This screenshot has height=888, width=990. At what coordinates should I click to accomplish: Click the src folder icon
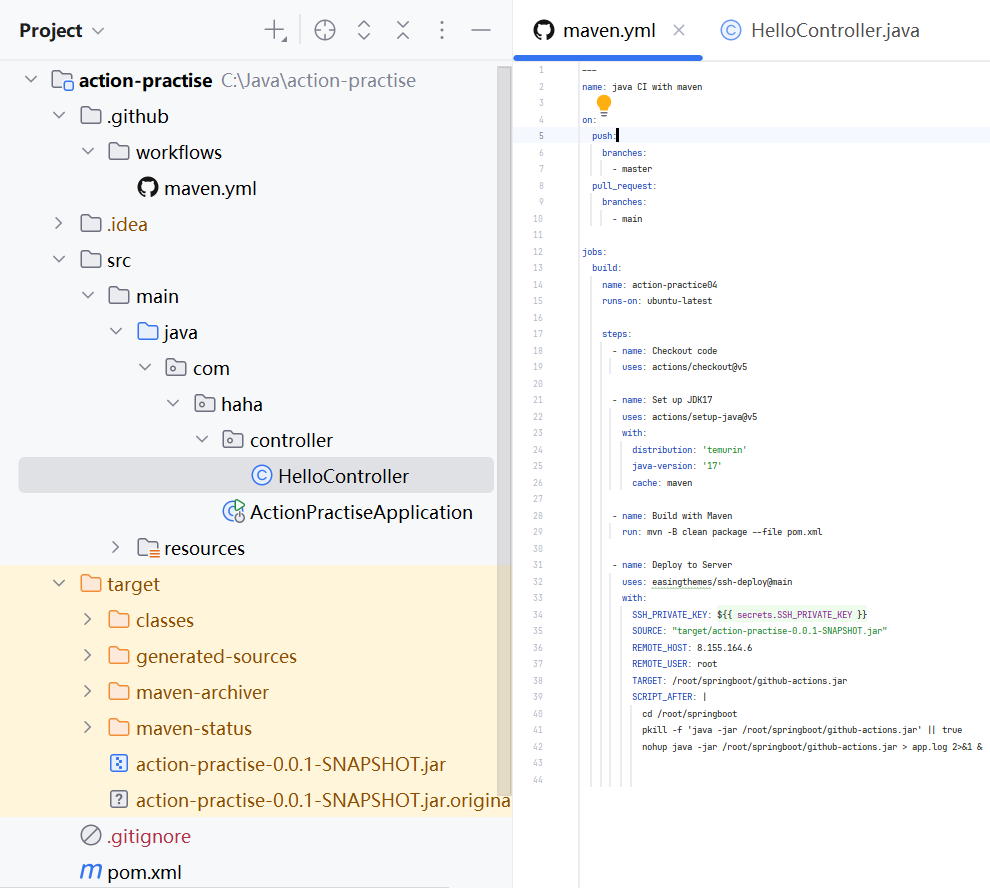(91, 260)
